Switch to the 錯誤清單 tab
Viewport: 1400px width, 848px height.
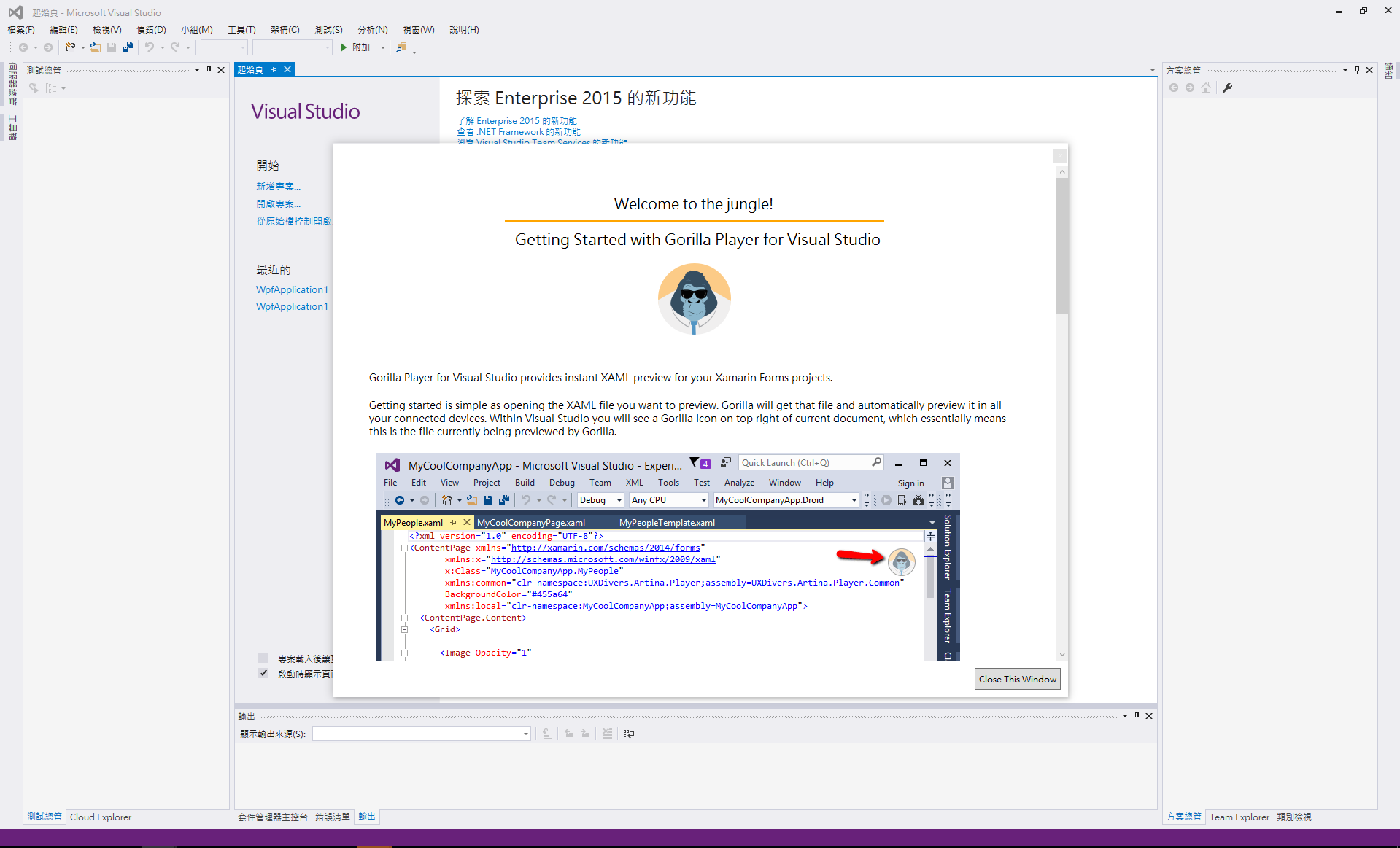click(332, 817)
